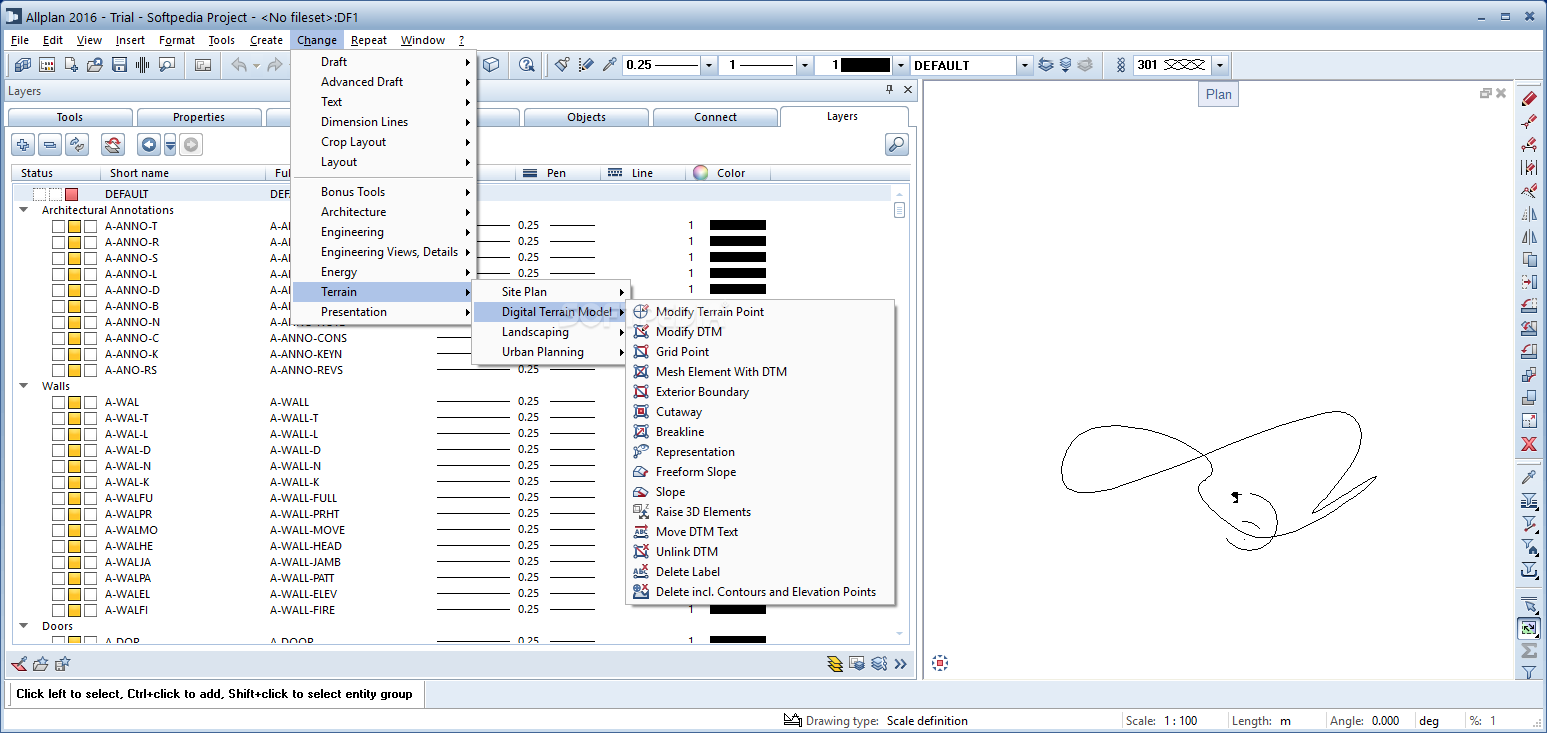The height and width of the screenshot is (733, 1547).
Task: Select Modify Terrain Point icon entry
Action: point(641,312)
